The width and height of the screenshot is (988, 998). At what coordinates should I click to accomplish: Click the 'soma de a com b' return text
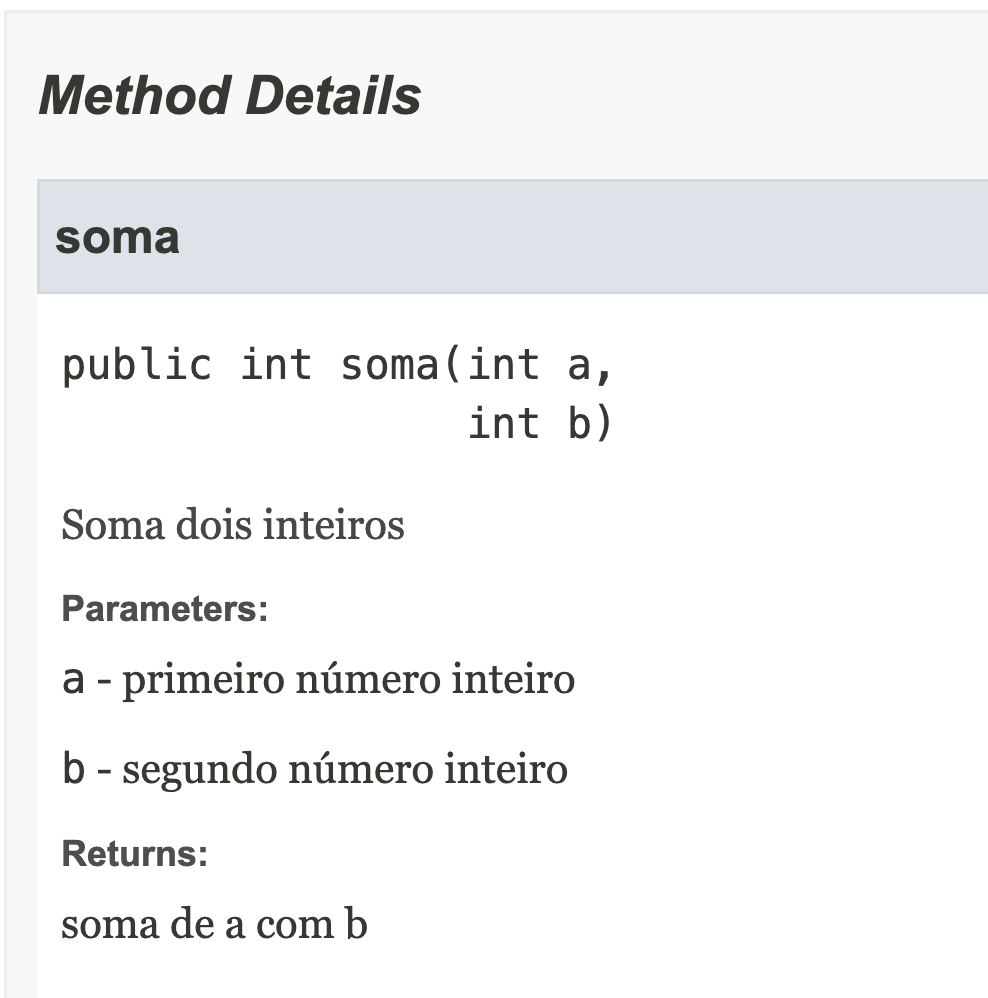(x=214, y=924)
